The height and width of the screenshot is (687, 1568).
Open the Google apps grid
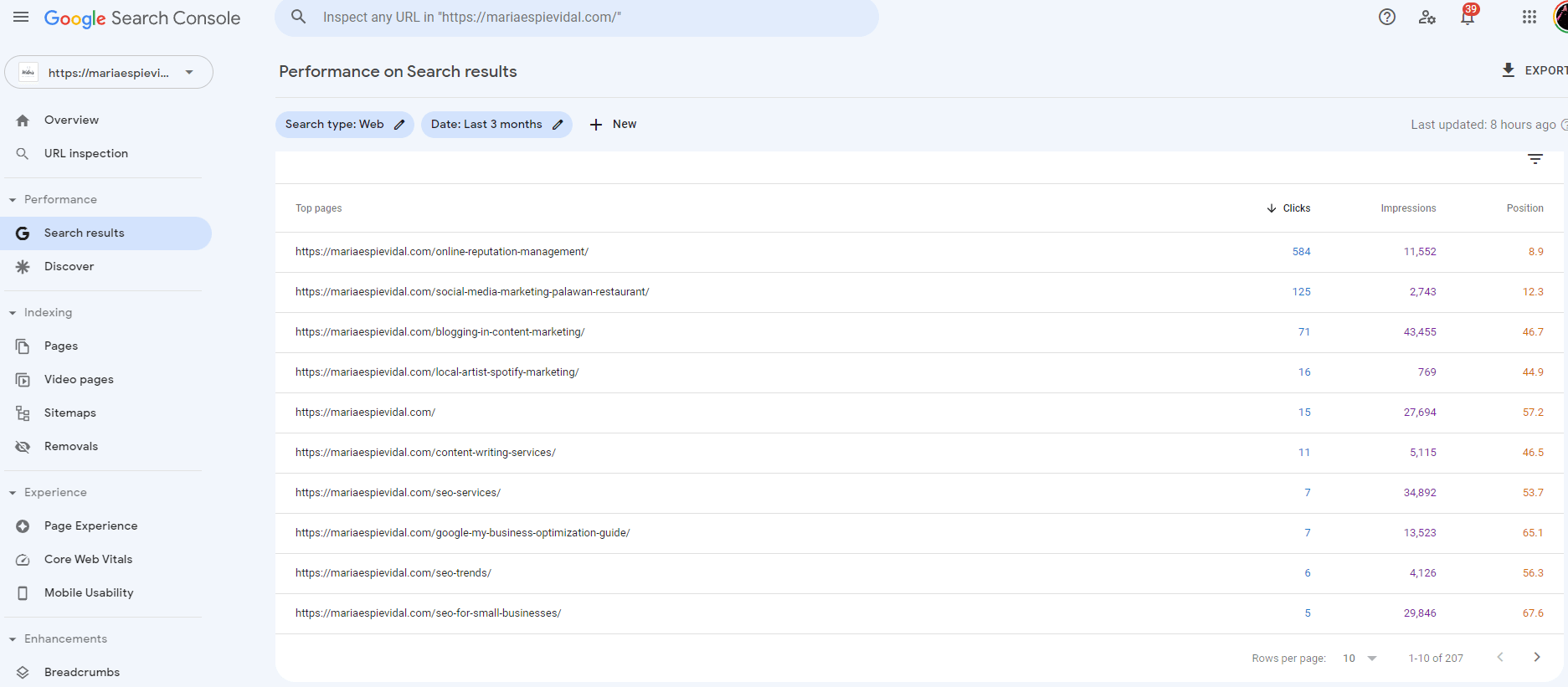point(1529,17)
